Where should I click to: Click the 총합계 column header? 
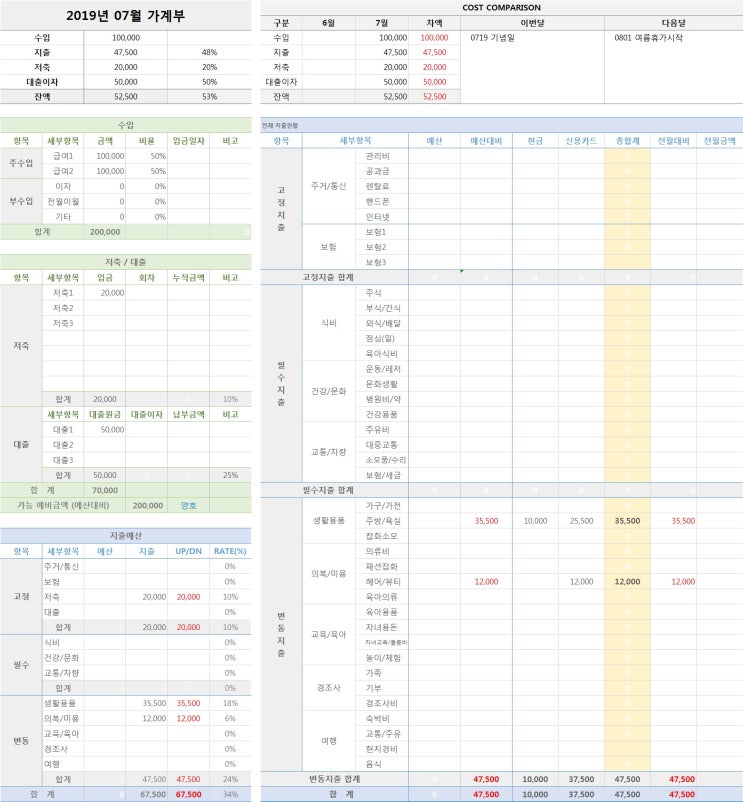627,141
